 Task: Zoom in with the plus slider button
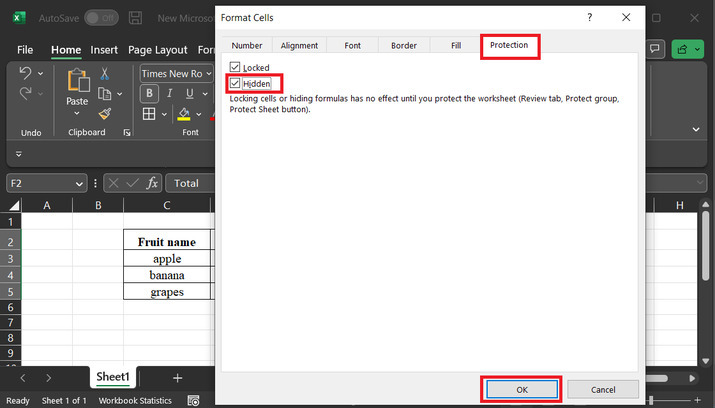[x=697, y=400]
